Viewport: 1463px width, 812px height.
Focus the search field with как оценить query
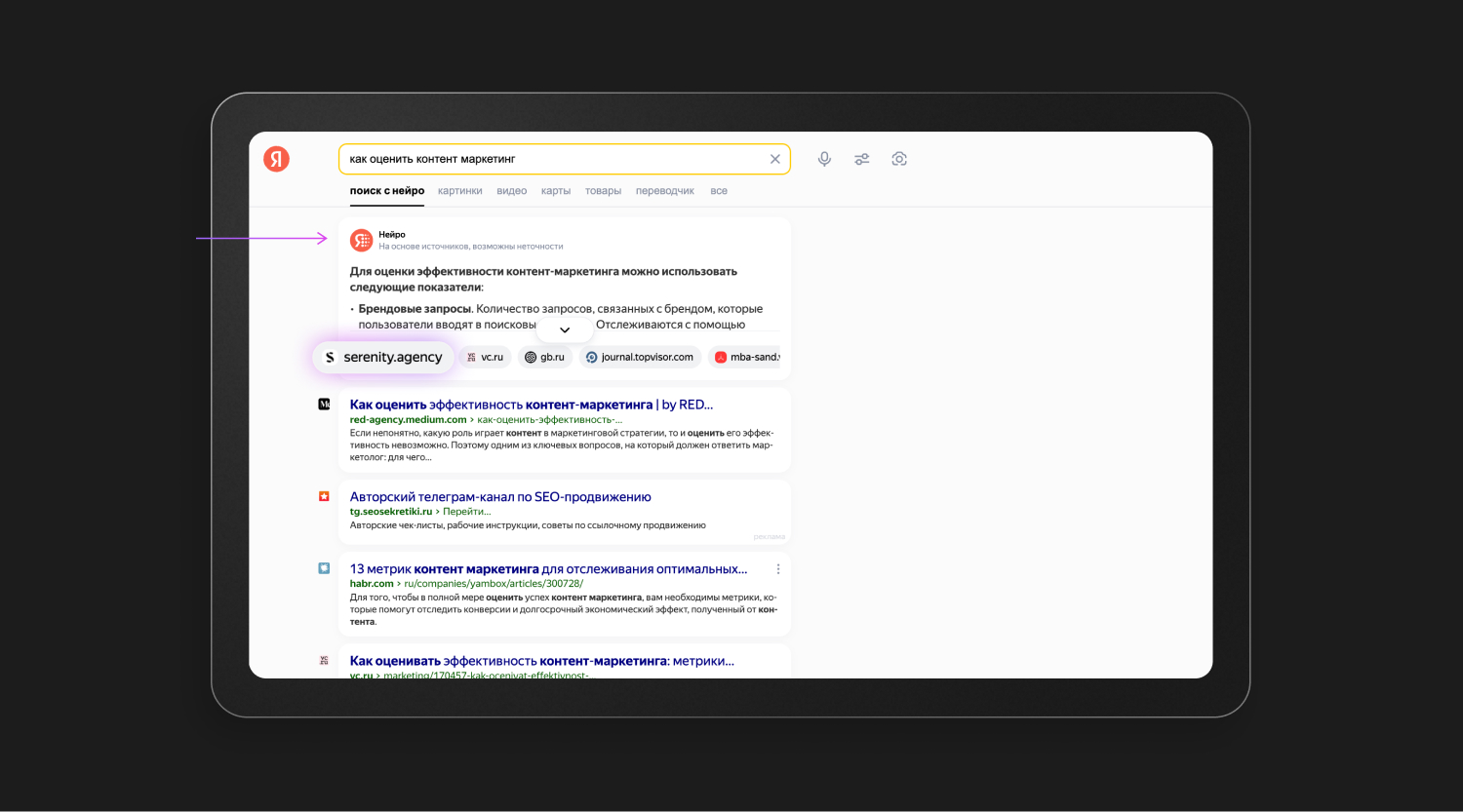564,159
